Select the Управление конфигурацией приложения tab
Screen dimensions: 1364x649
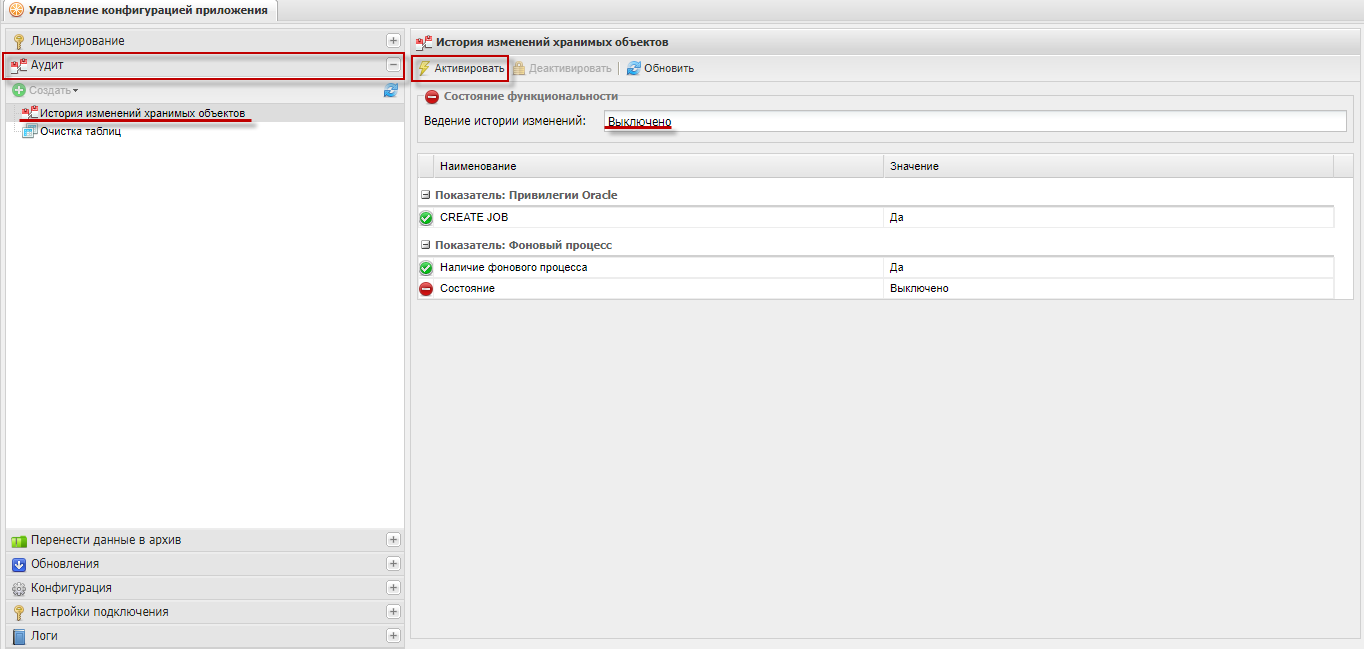pyautogui.click(x=139, y=11)
